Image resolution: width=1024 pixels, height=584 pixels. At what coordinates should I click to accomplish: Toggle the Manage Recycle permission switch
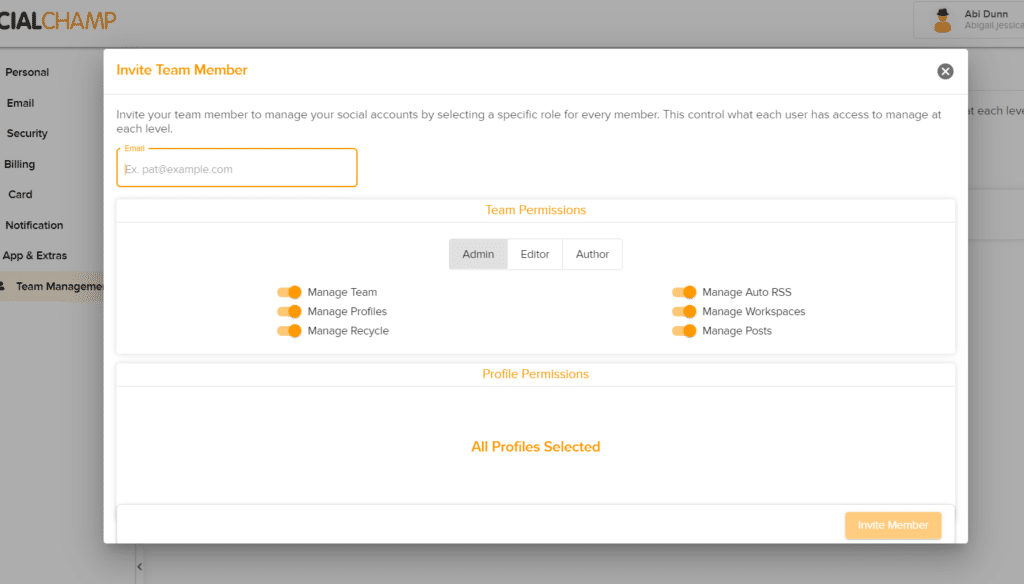pyautogui.click(x=289, y=331)
